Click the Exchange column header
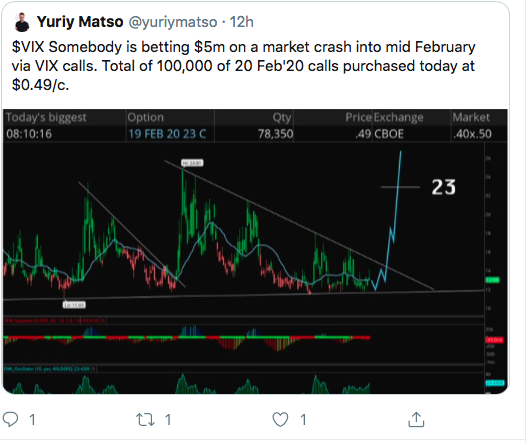The width and height of the screenshot is (529, 442). [398, 117]
